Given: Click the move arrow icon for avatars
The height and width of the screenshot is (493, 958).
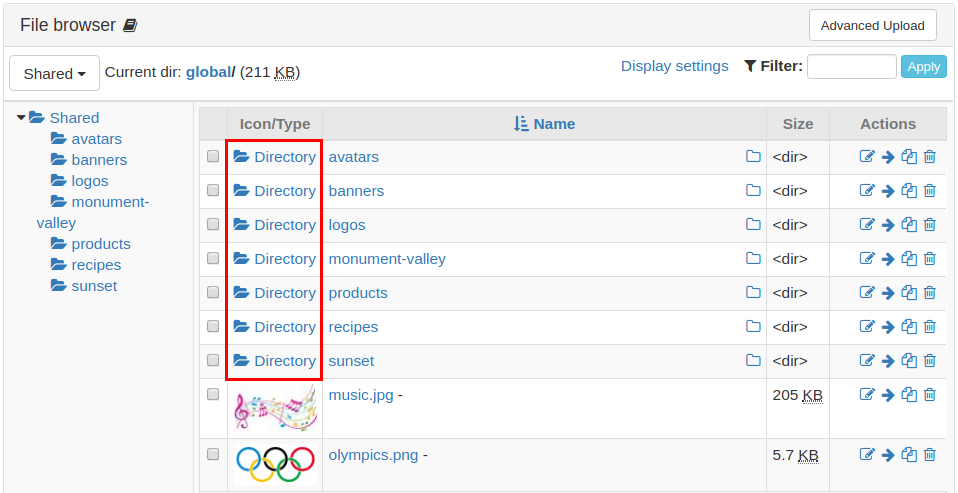Looking at the screenshot, I should click(x=888, y=157).
